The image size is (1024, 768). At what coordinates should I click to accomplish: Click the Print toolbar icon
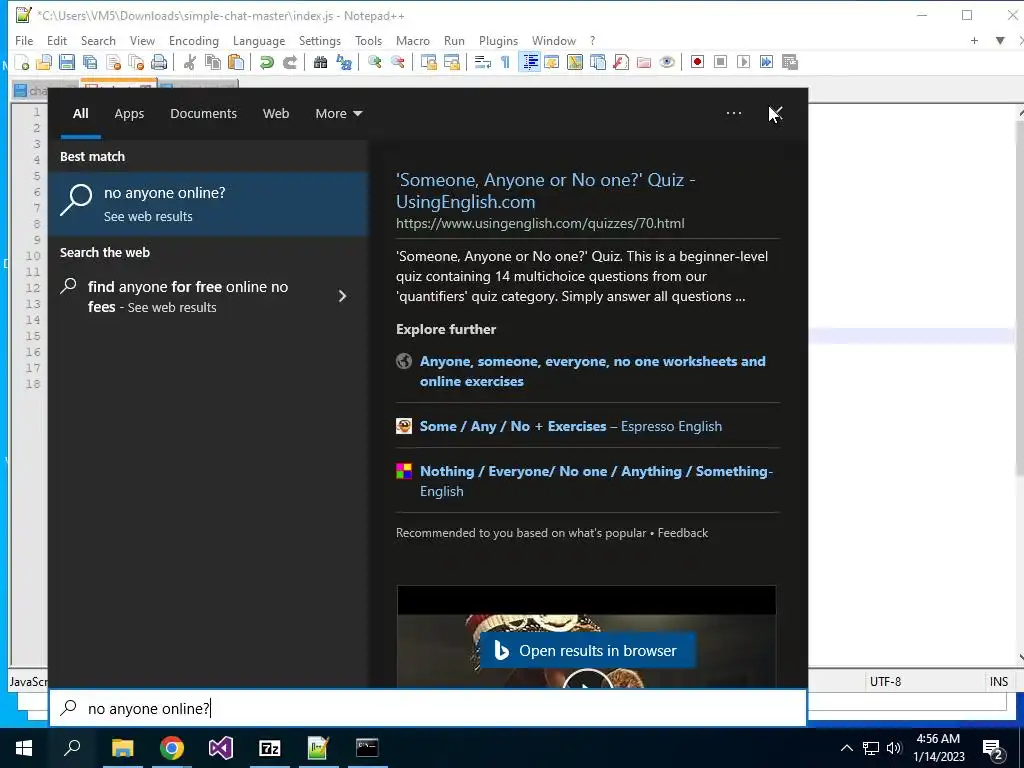tap(159, 62)
